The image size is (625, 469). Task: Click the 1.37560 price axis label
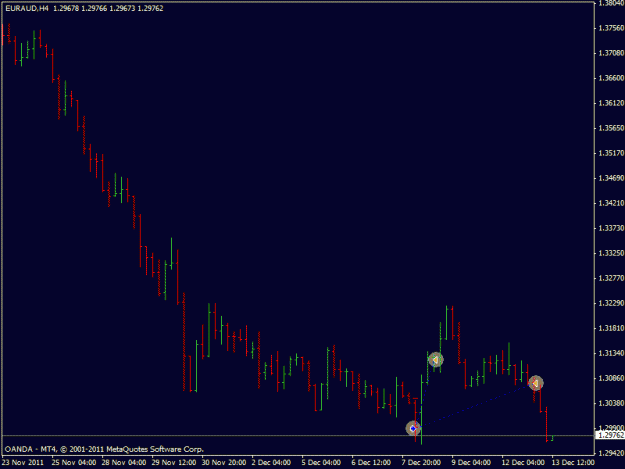coord(611,28)
